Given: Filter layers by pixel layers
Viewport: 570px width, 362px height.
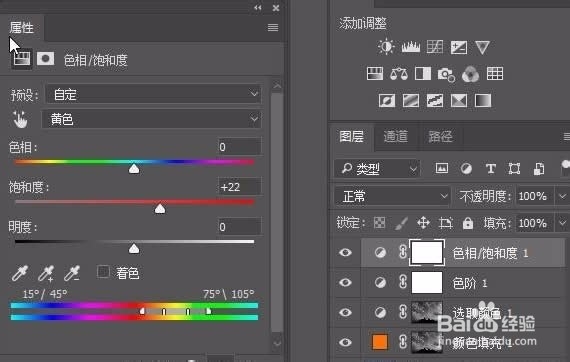Looking at the screenshot, I should tap(442, 168).
